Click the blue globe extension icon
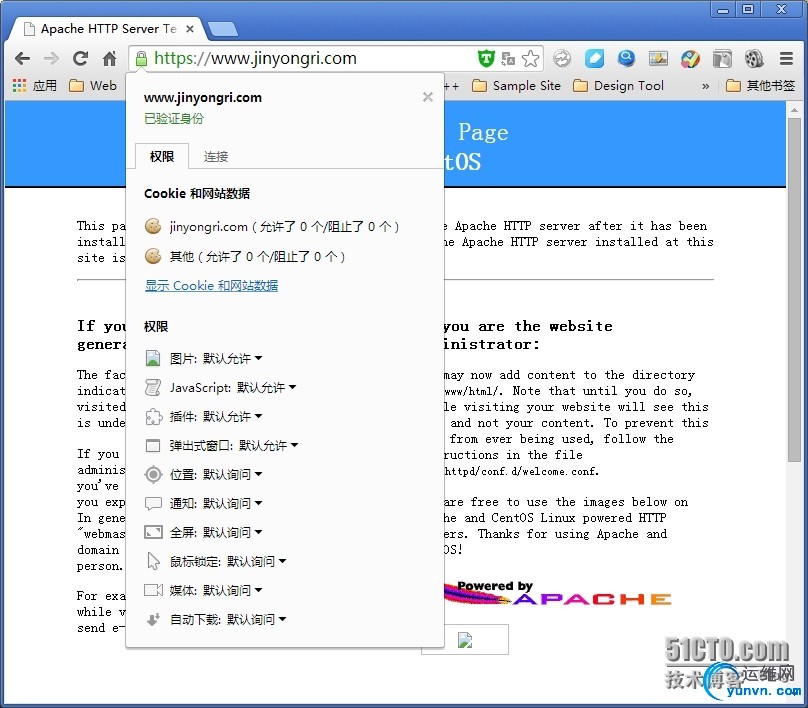 (x=626, y=59)
